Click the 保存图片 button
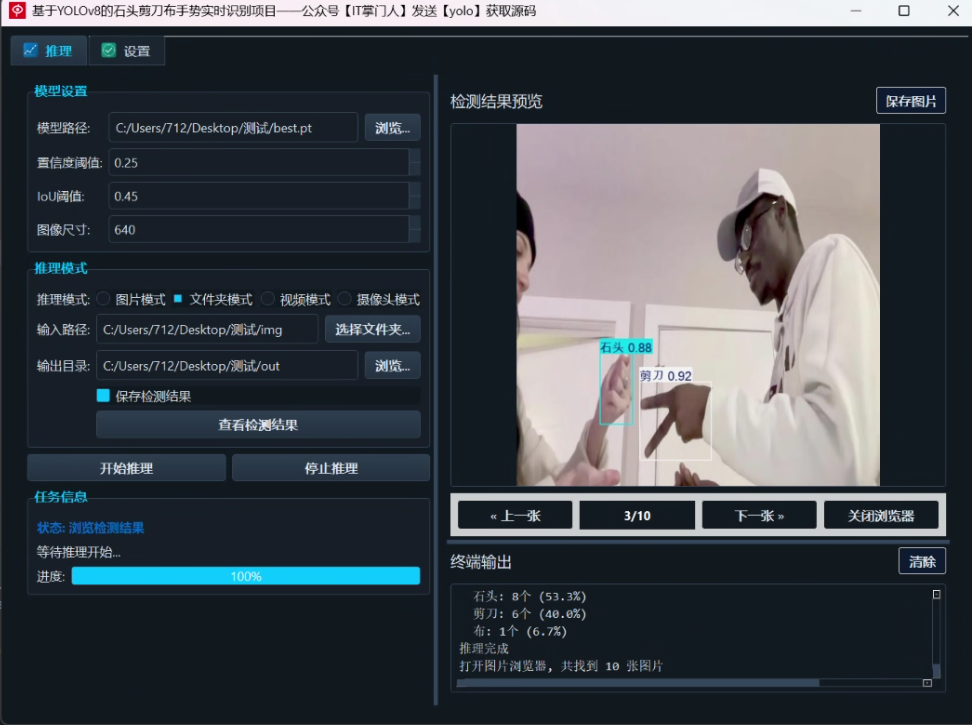Image resolution: width=972 pixels, height=725 pixels. 911,101
